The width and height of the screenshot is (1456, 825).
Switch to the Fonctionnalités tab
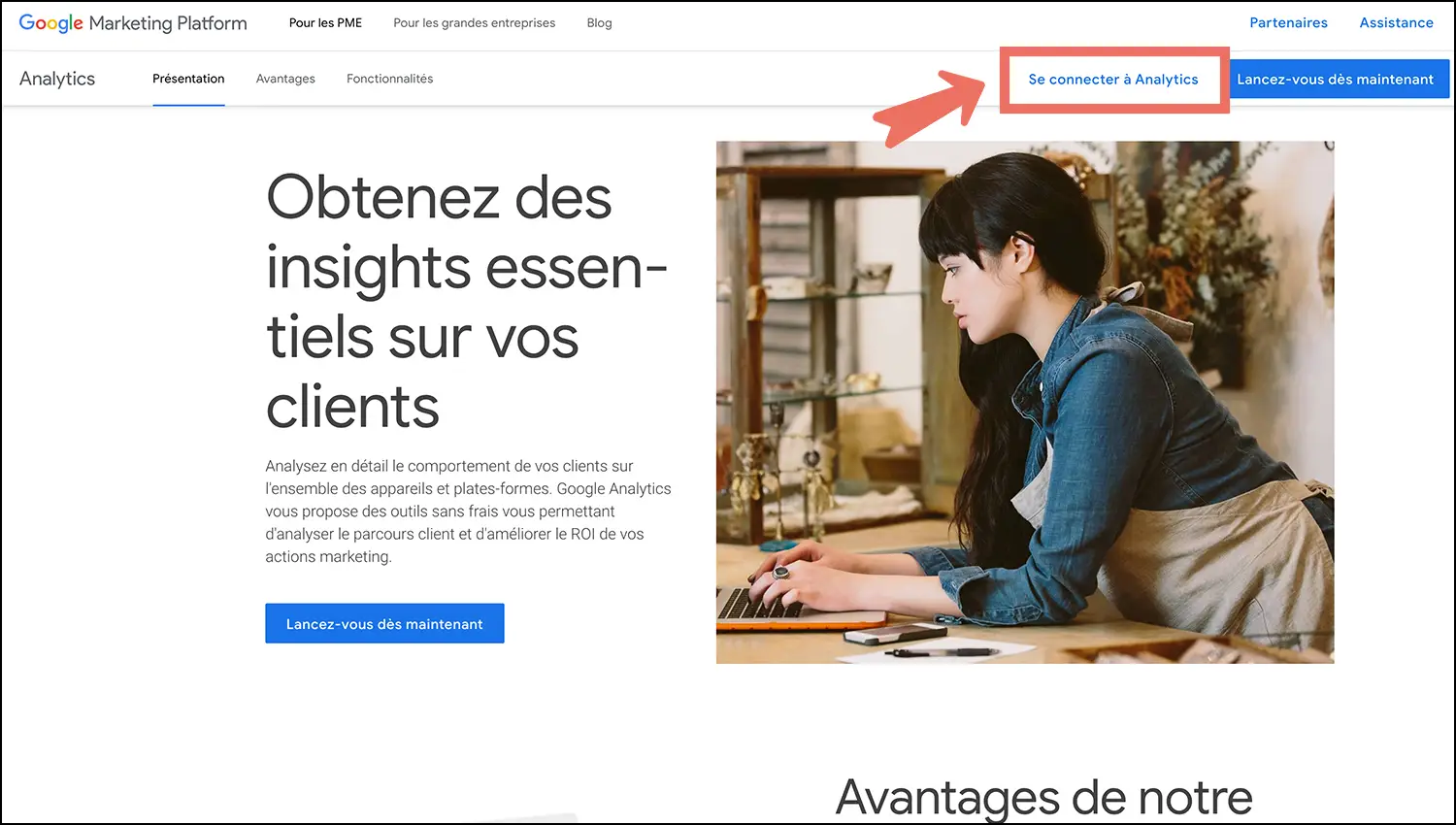[389, 79]
